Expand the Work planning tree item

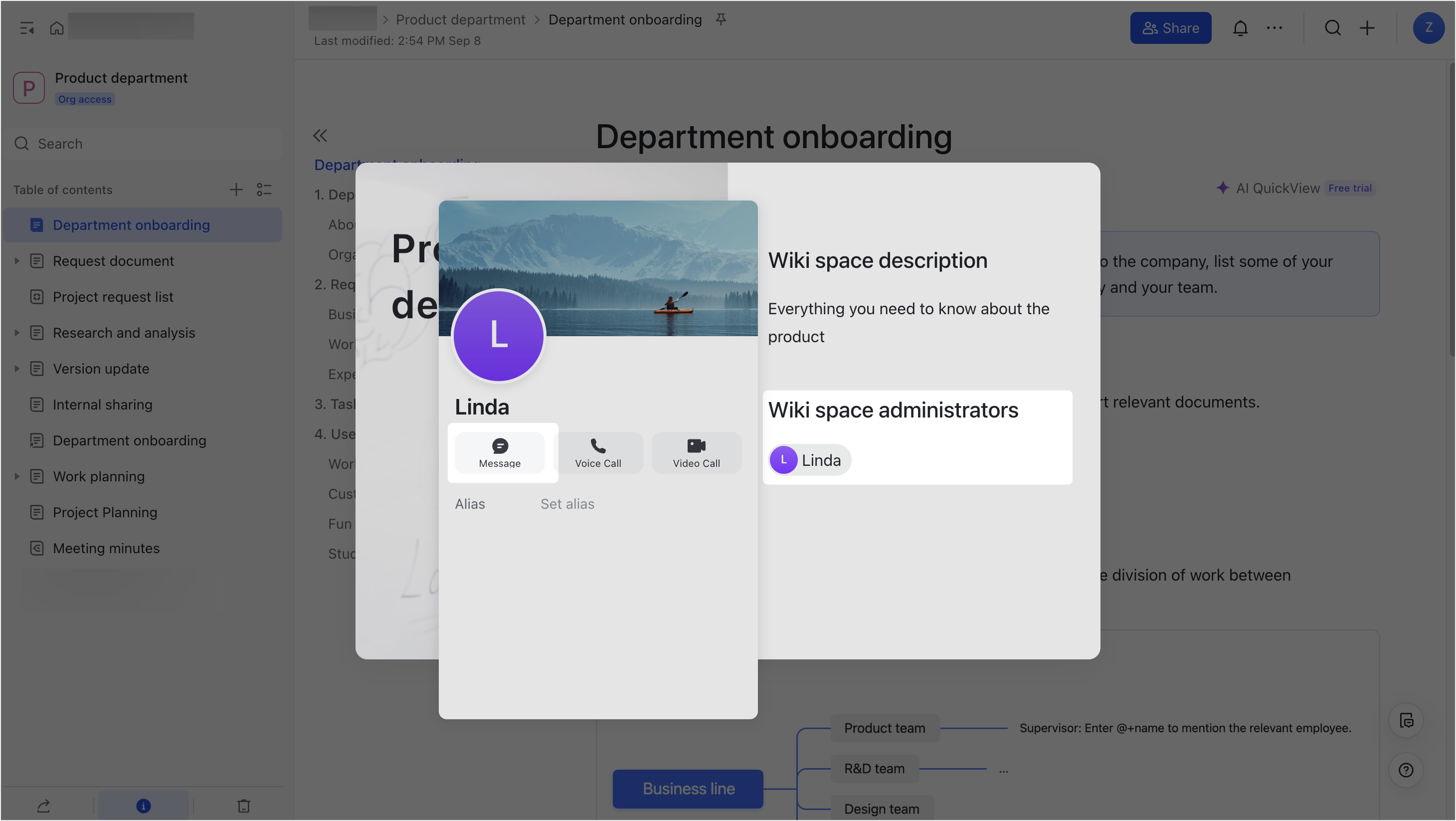[17, 476]
